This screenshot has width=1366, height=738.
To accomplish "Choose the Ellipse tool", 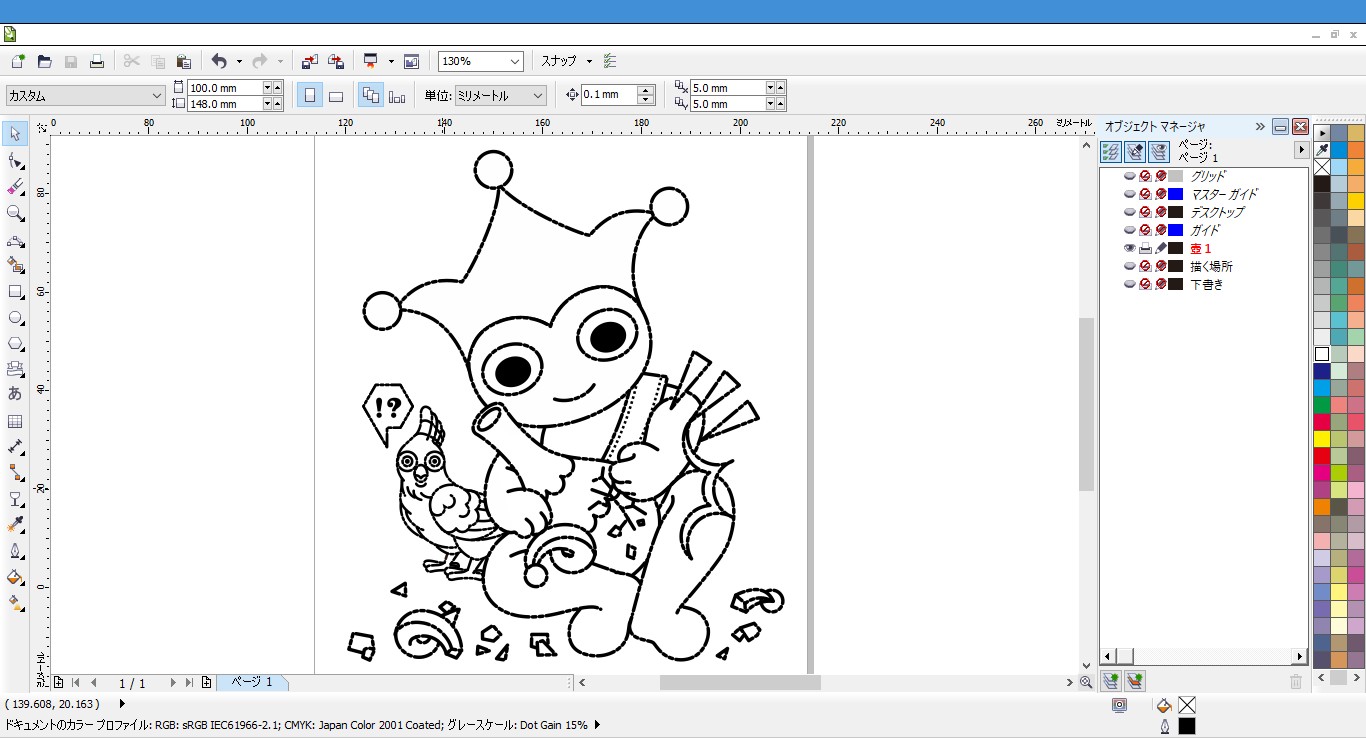I will (x=15, y=318).
